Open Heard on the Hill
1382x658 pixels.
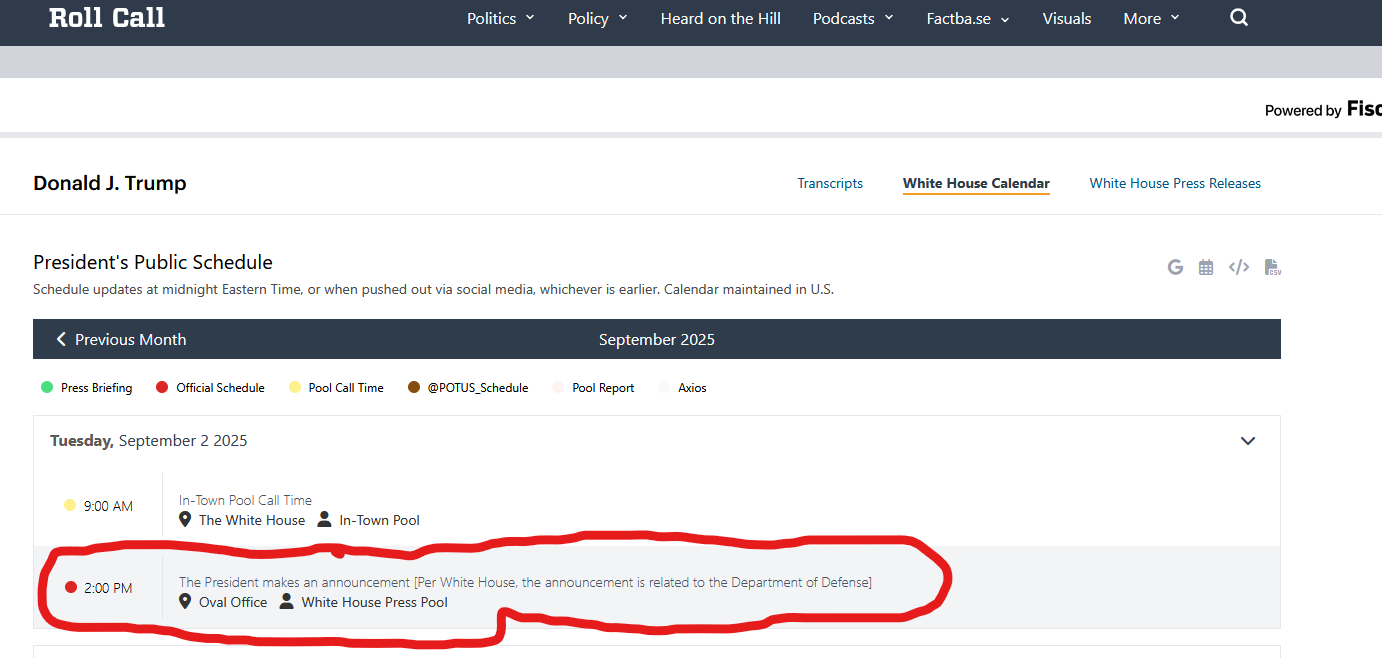point(721,18)
